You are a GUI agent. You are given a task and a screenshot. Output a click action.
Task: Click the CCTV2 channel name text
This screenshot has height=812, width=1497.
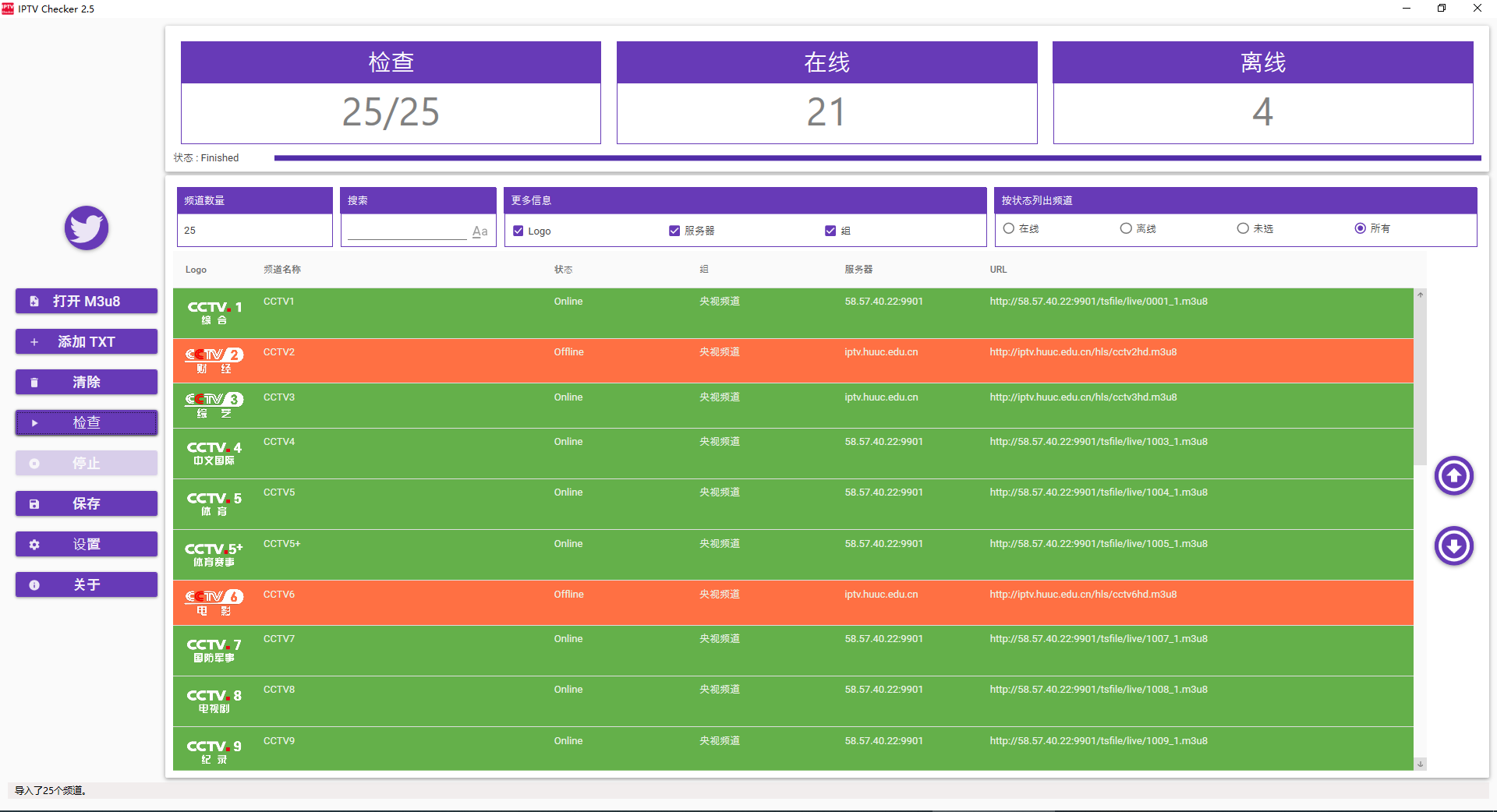(x=279, y=352)
